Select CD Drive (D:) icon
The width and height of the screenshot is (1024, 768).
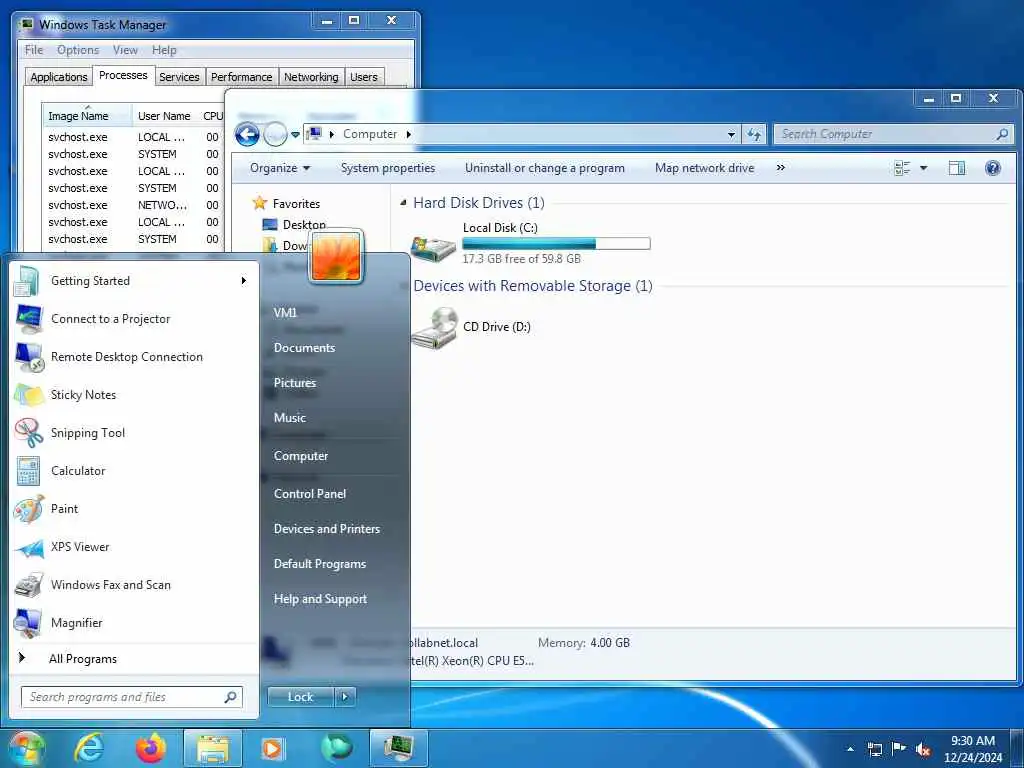point(434,328)
